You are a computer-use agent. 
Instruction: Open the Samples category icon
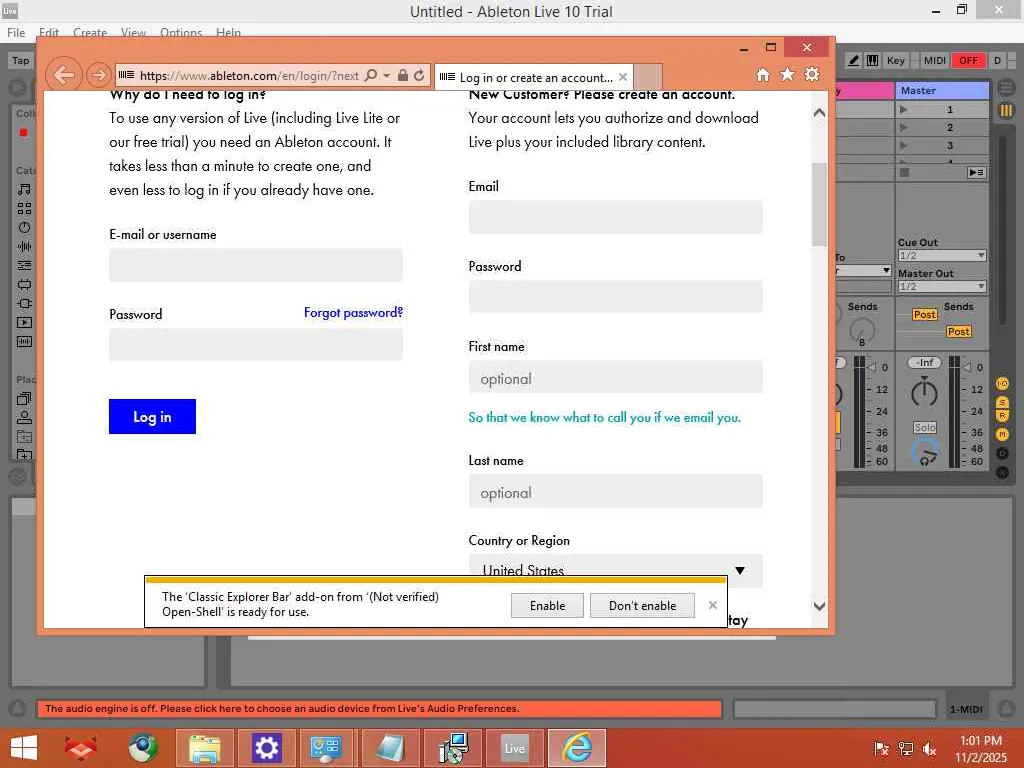coord(24,341)
